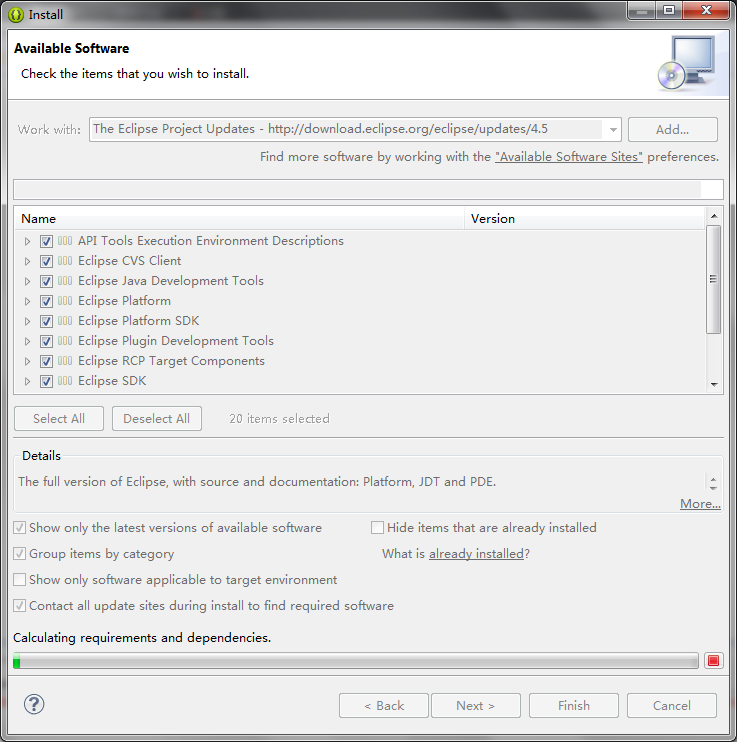Select the Eclipse CVS Client row text
The height and width of the screenshot is (742, 737).
click(x=130, y=261)
